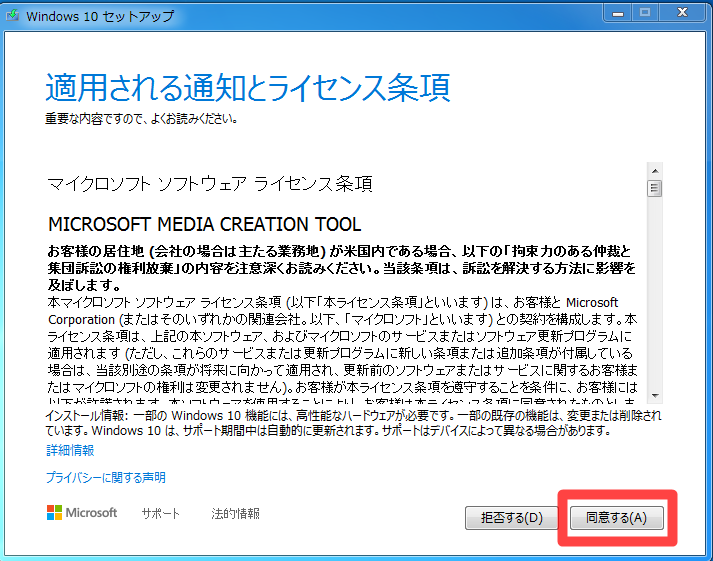Screen dimensions: 713x561
Task: Click the 適用される通知とライセンス条項 title
Action: pos(248,87)
